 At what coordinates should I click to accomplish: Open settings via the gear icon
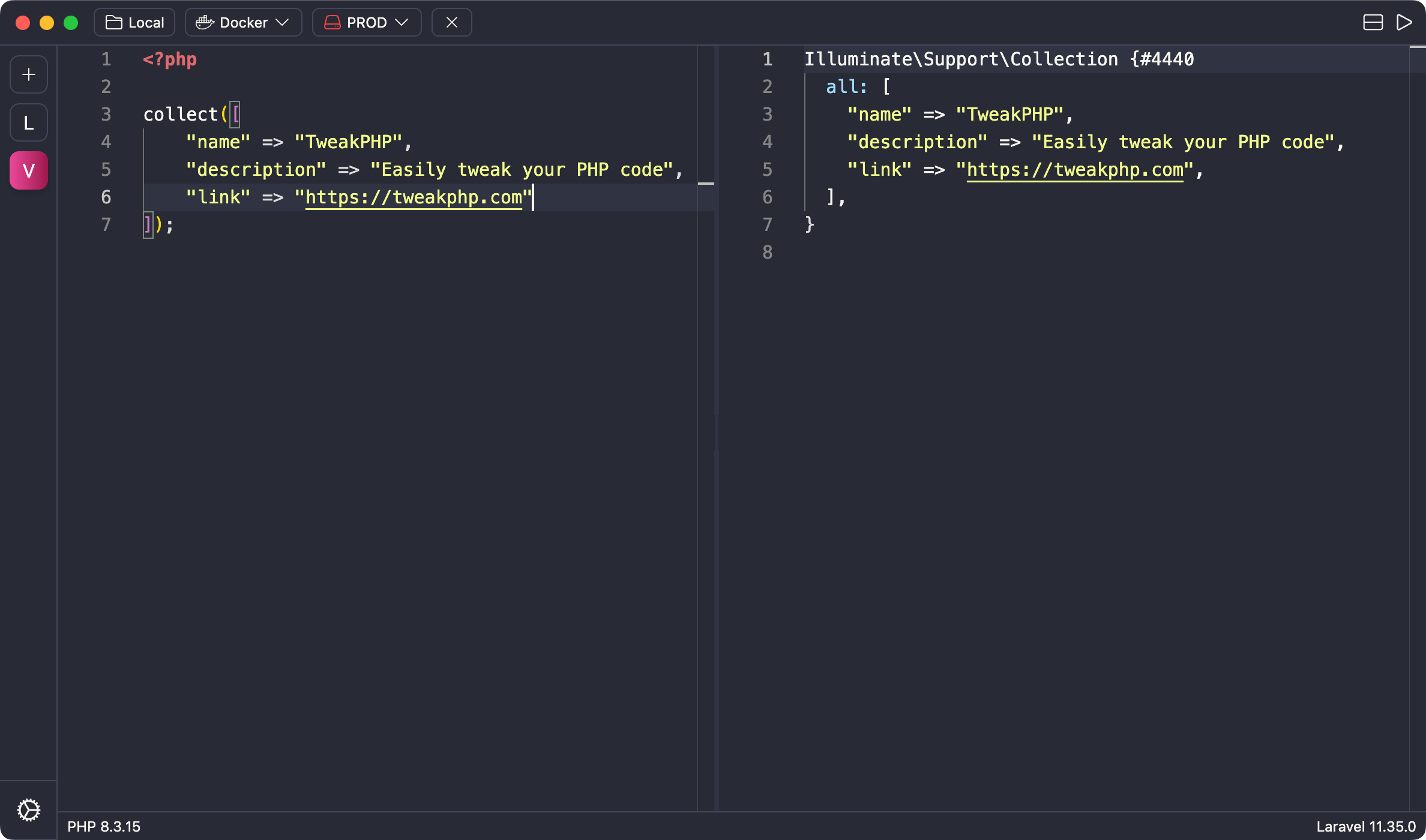point(28,809)
